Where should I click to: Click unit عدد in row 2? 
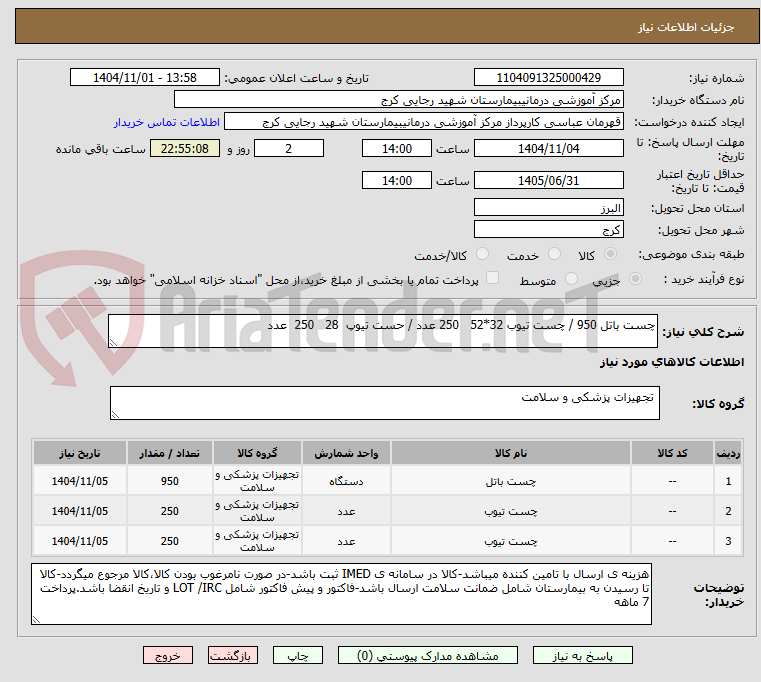[x=346, y=511]
